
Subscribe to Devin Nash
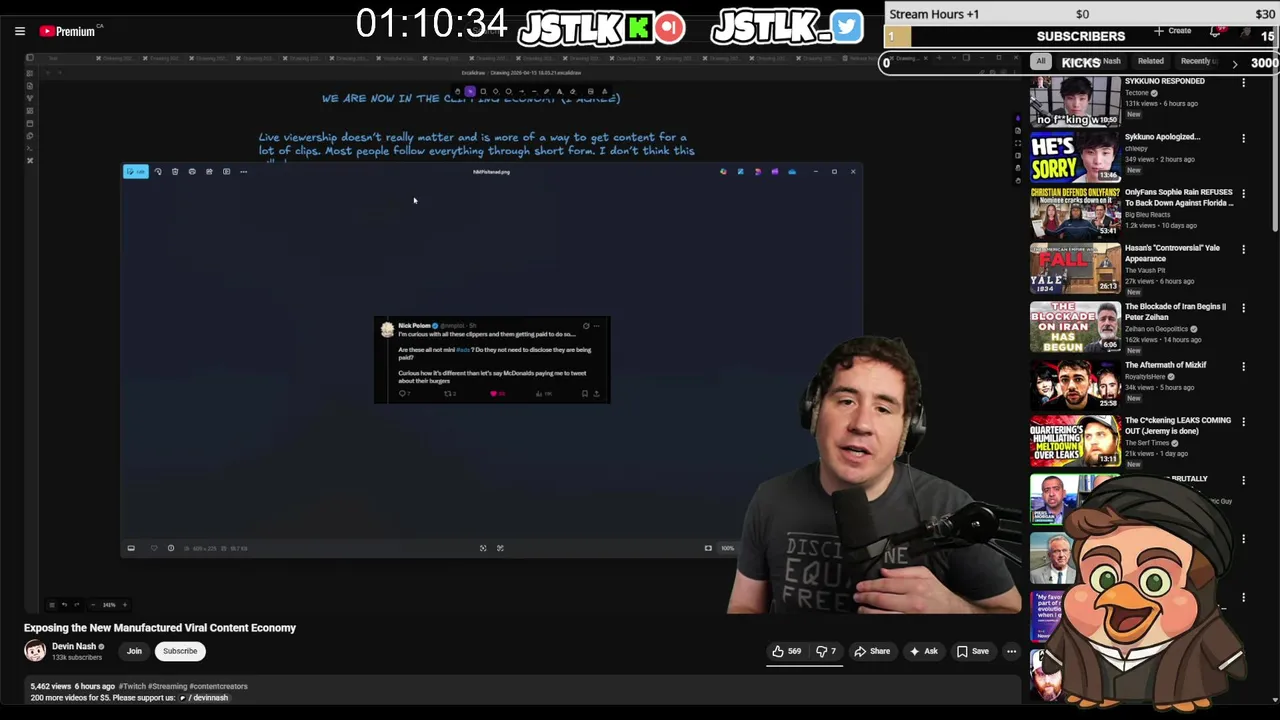click(x=180, y=651)
